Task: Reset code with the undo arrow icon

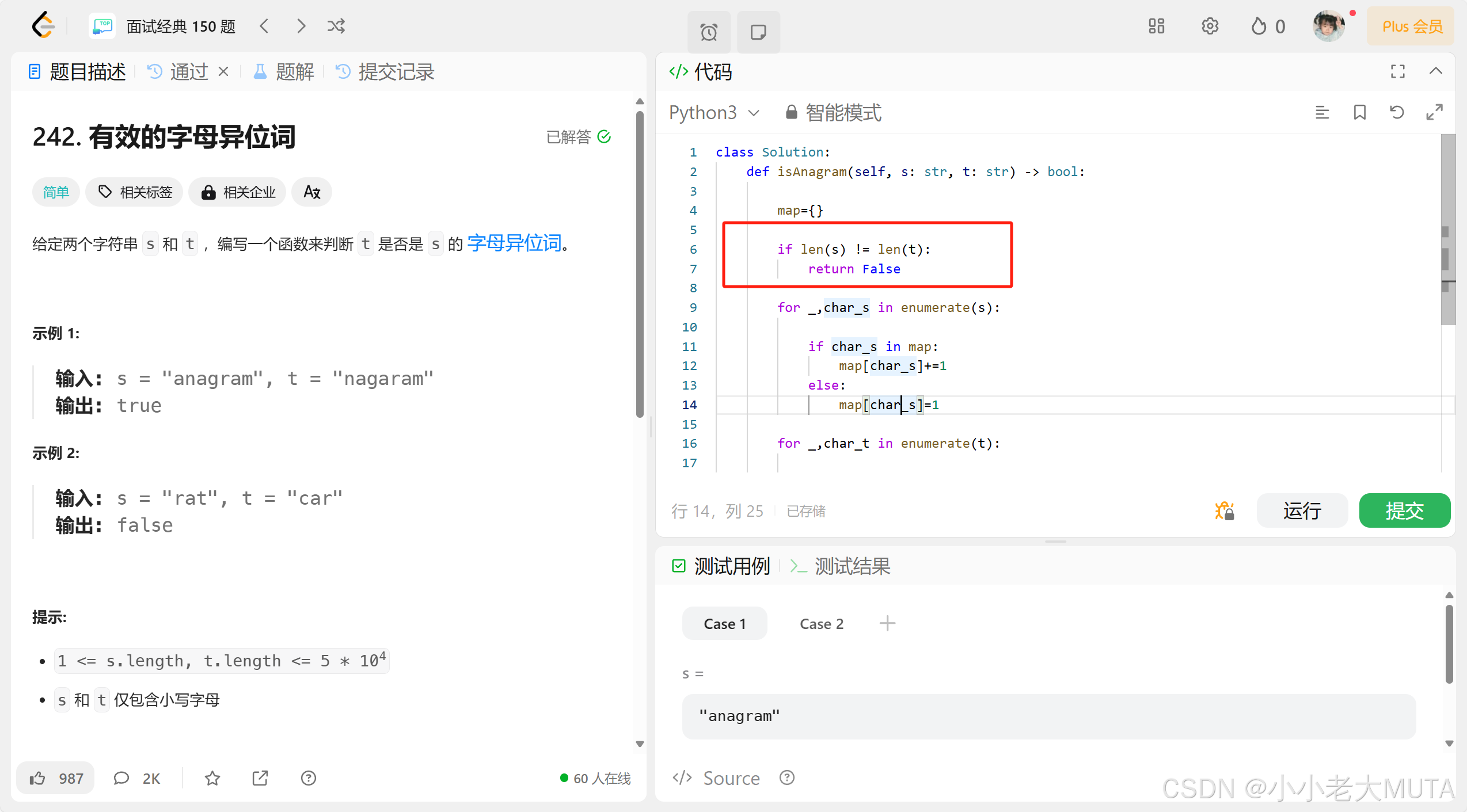Action: [x=1397, y=112]
